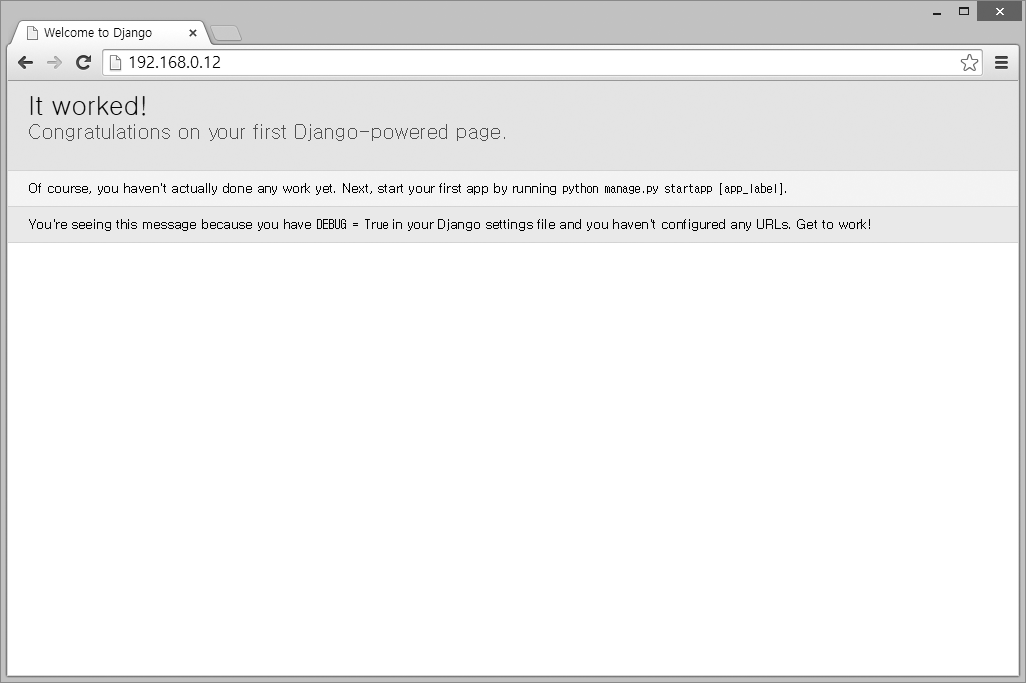Click the browser Back arrow button
The width and height of the screenshot is (1026, 683).
click(x=26, y=63)
